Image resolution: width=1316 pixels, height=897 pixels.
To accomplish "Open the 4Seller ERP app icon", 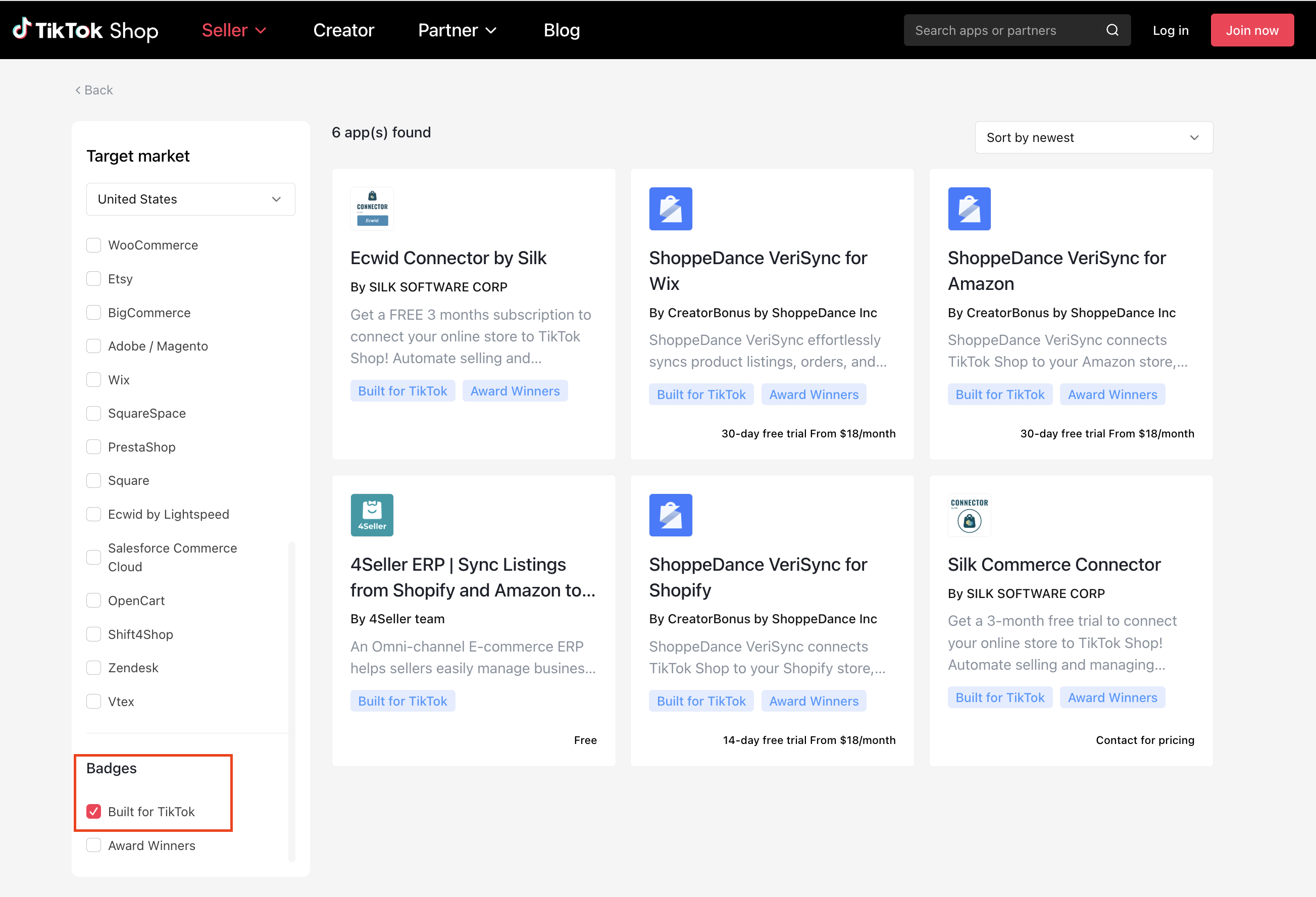I will (372, 515).
